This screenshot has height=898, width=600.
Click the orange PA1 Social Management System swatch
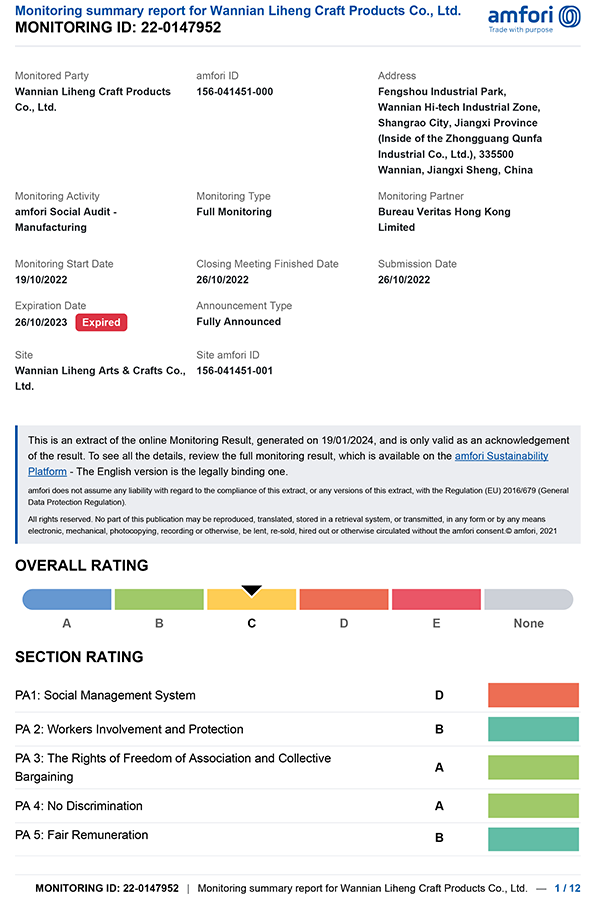point(533,695)
